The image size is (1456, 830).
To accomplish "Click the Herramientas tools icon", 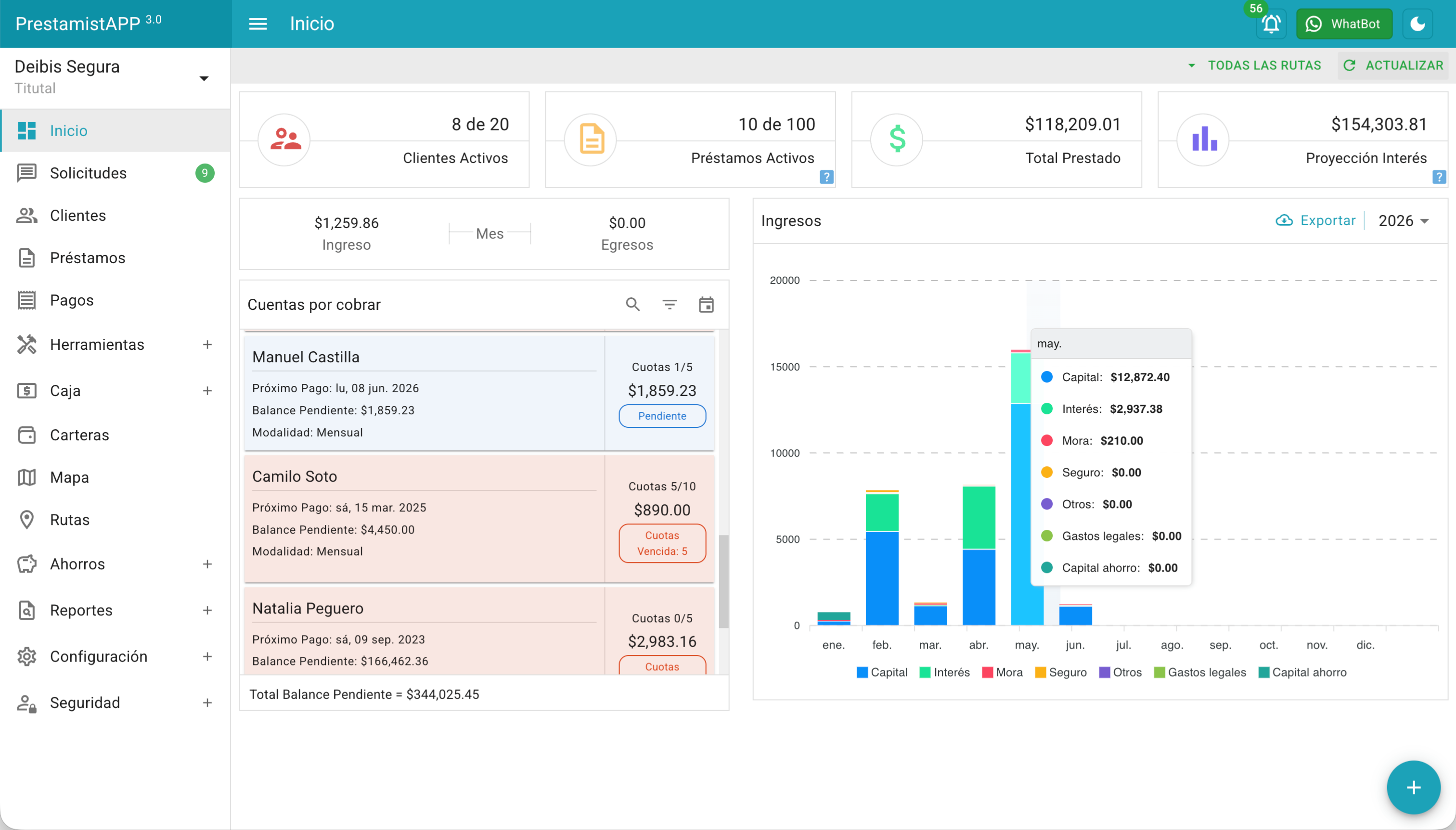I will (27, 345).
